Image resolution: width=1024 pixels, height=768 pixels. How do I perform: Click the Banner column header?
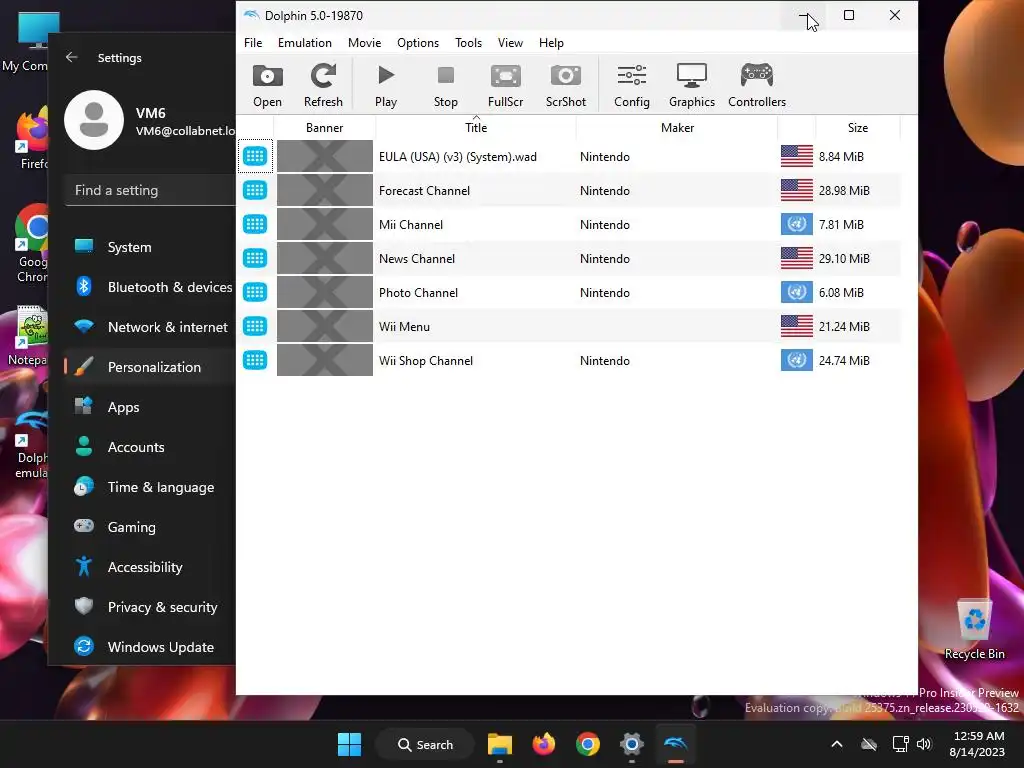(325, 127)
